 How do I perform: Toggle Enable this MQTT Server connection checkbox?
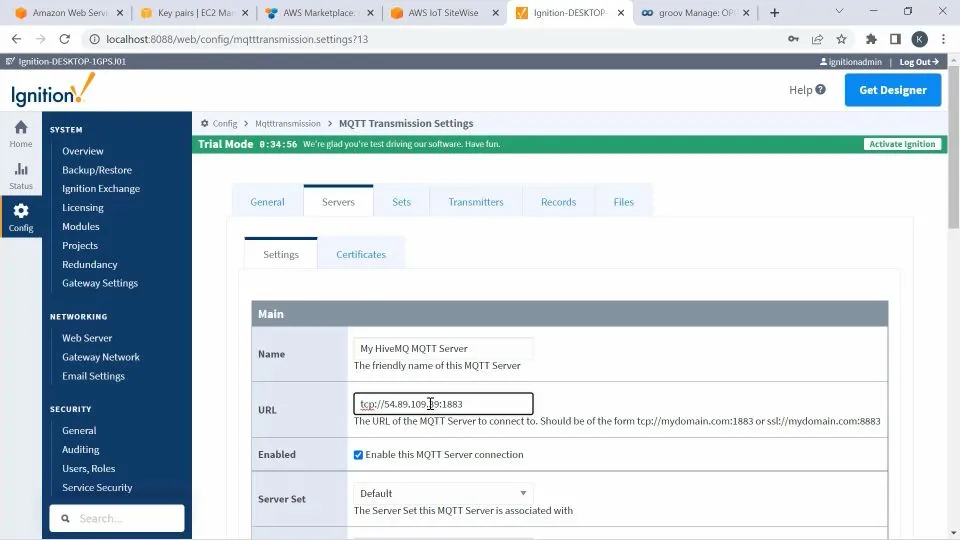click(x=358, y=455)
